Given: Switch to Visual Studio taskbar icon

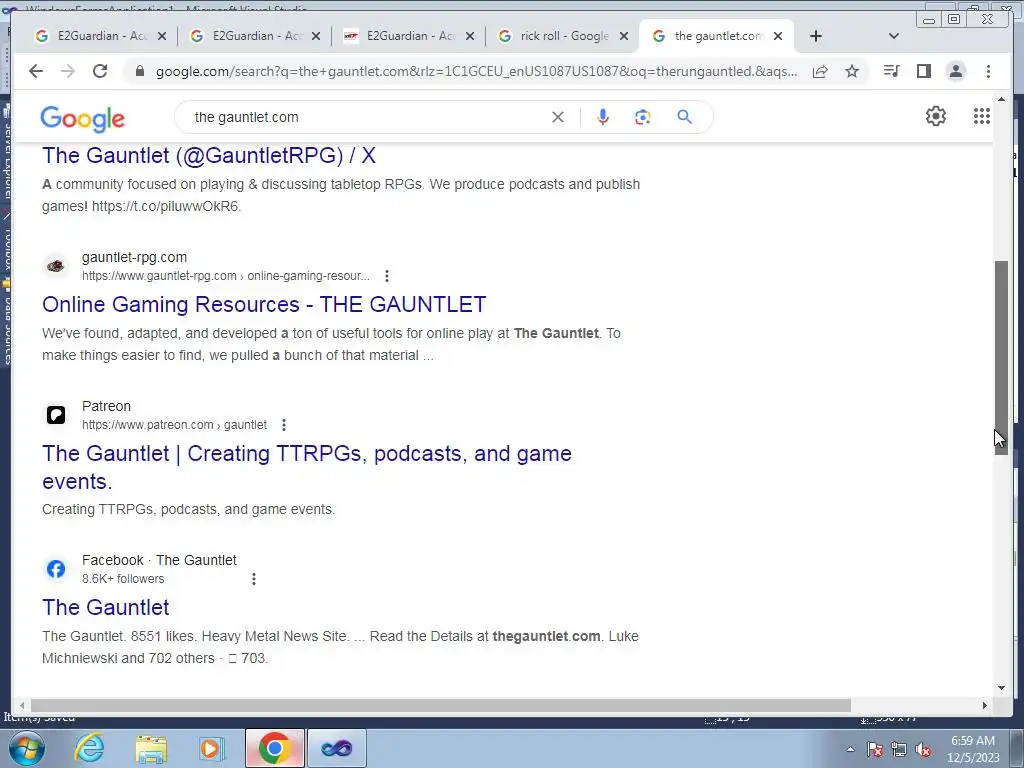Looking at the screenshot, I should (336, 748).
